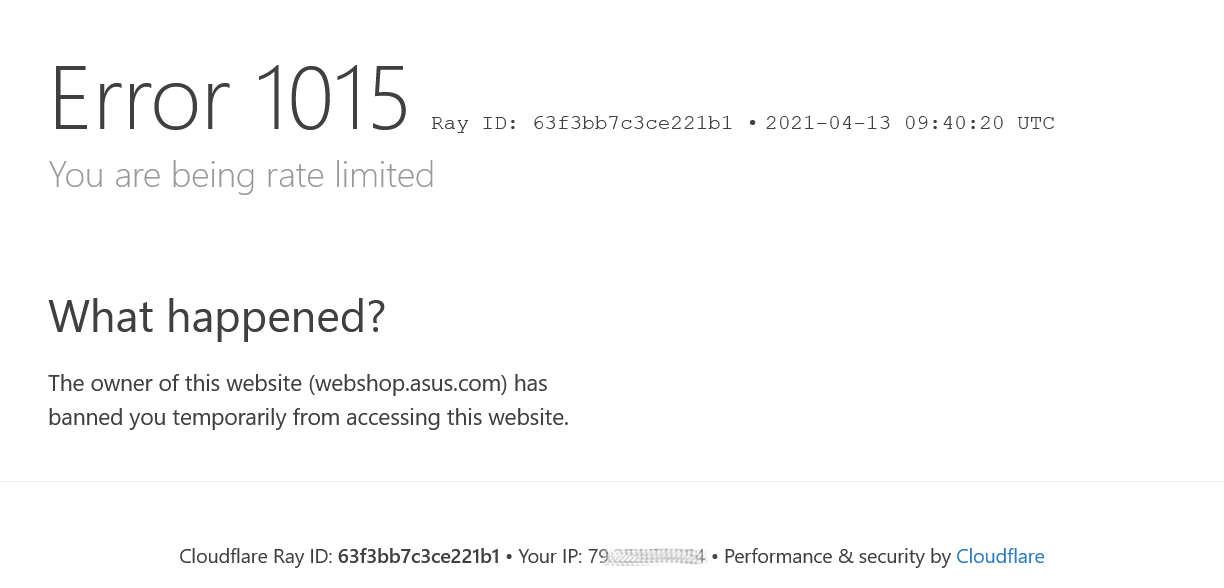Screen dimensions: 1224x588
Task: Select the Ray ID text in the header
Action: (x=582, y=123)
